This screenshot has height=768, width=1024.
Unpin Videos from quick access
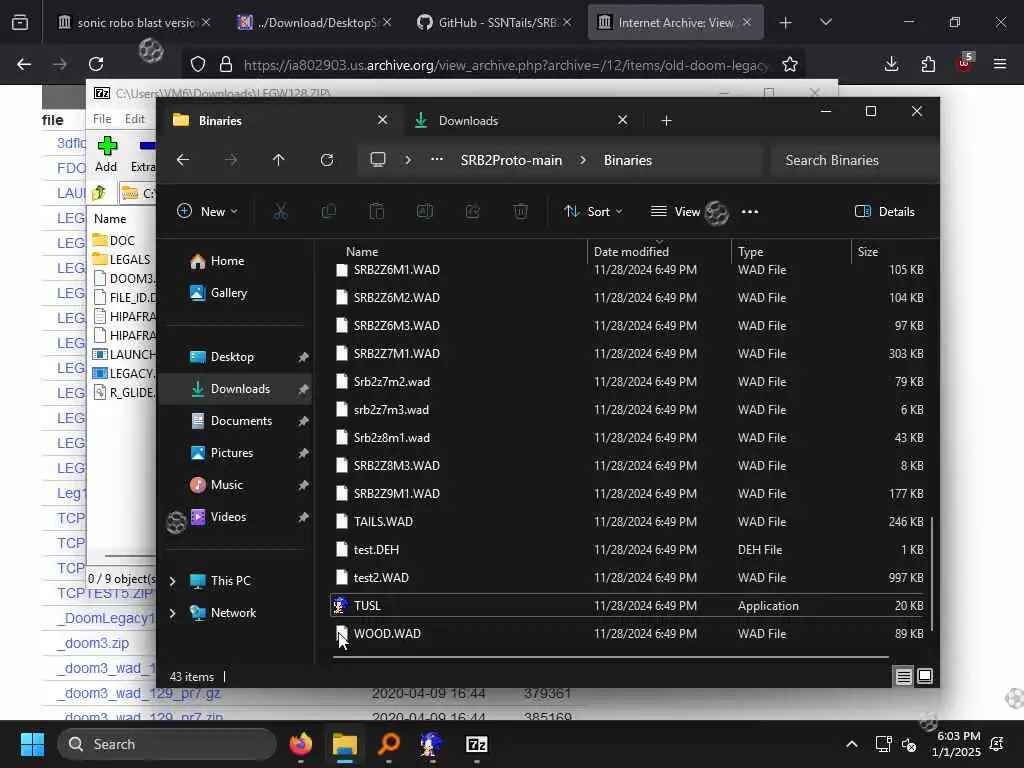(x=303, y=517)
